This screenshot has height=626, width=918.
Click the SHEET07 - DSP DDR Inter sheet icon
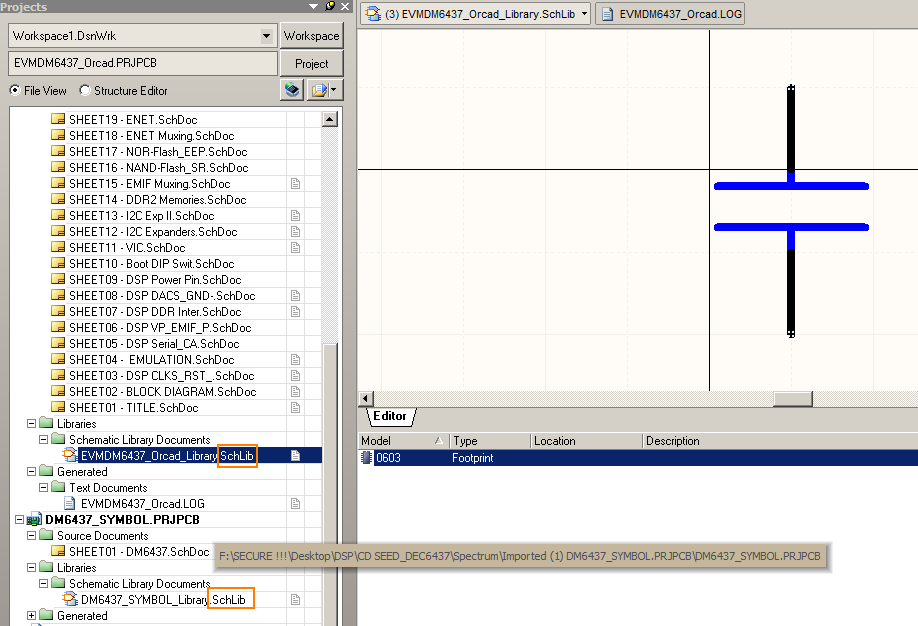[58, 311]
